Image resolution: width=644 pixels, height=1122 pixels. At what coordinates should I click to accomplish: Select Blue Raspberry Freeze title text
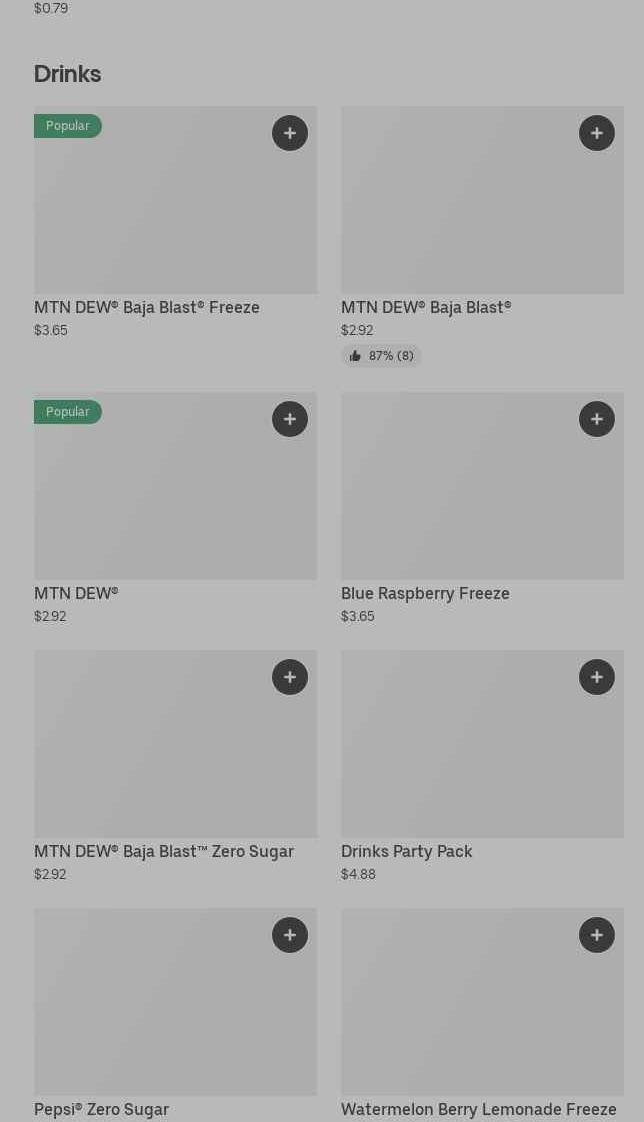pos(425,594)
